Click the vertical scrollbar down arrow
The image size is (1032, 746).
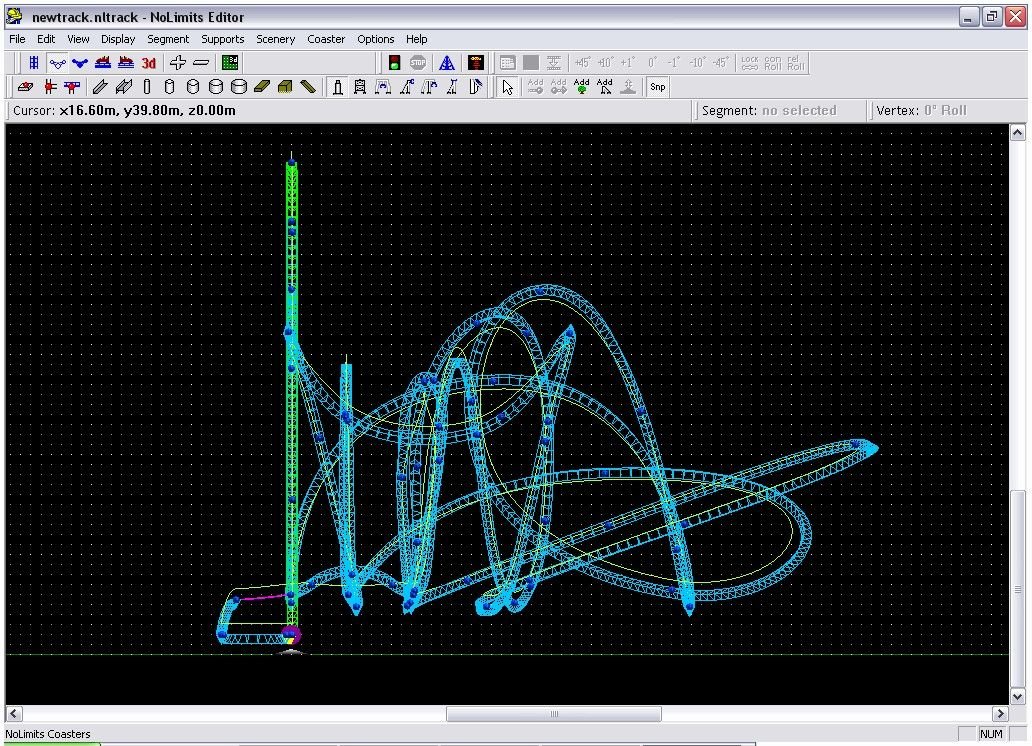[x=1018, y=696]
